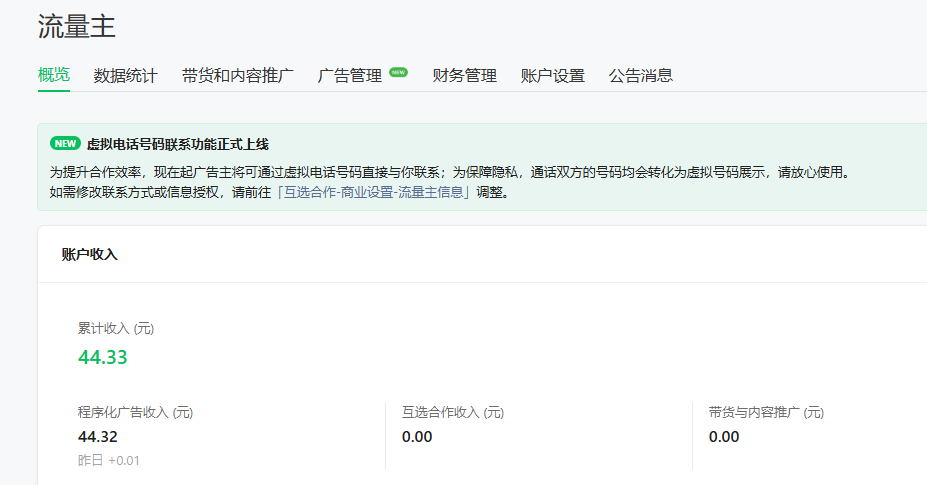Click the 虚拟电话号码联系功能正式上线 headline
927x485 pixels.
point(178,144)
